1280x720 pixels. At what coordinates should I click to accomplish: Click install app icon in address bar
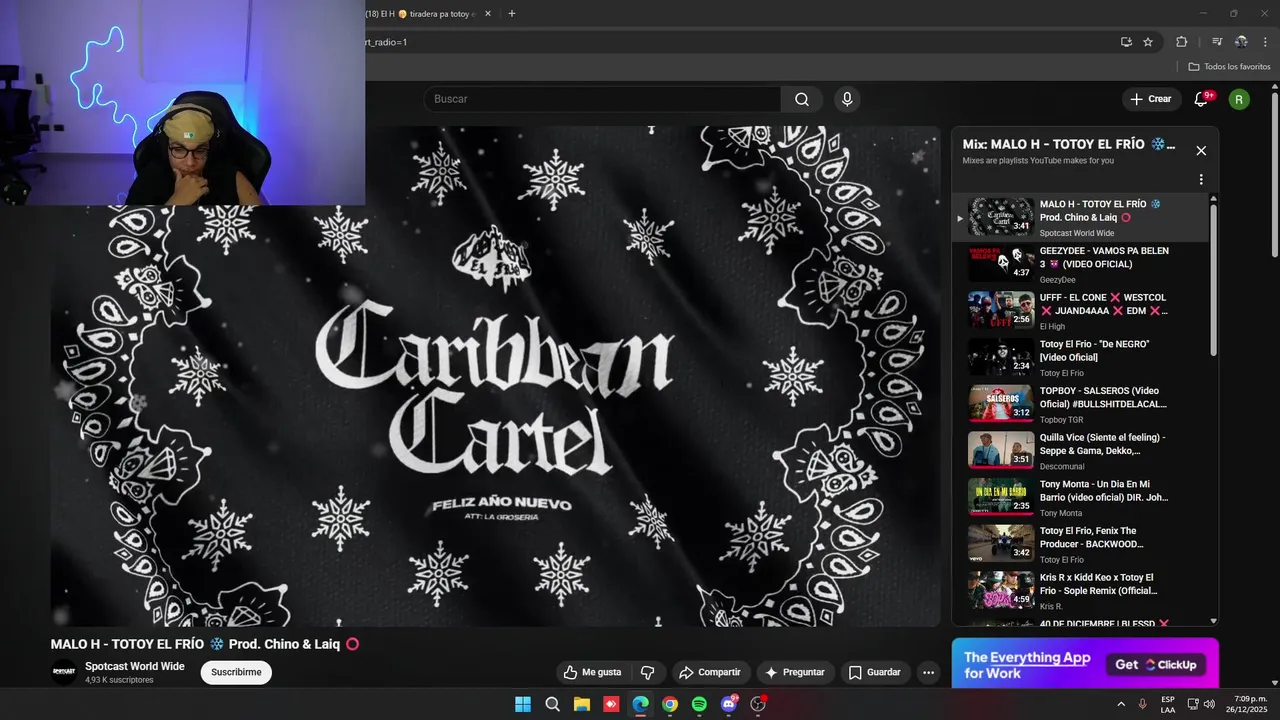pos(1126,42)
